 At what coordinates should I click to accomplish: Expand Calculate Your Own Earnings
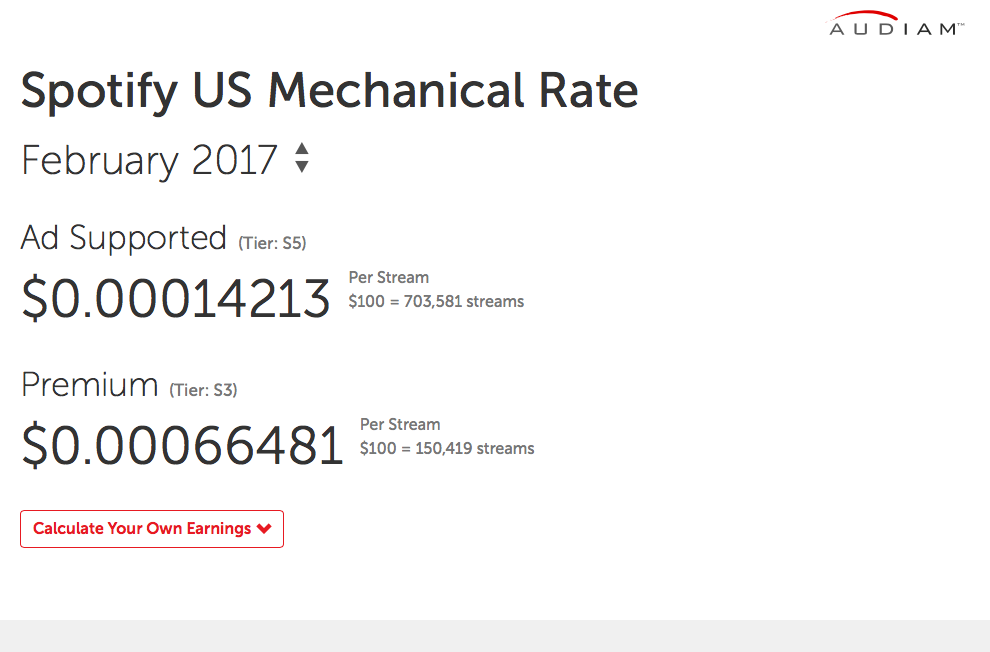tap(152, 529)
